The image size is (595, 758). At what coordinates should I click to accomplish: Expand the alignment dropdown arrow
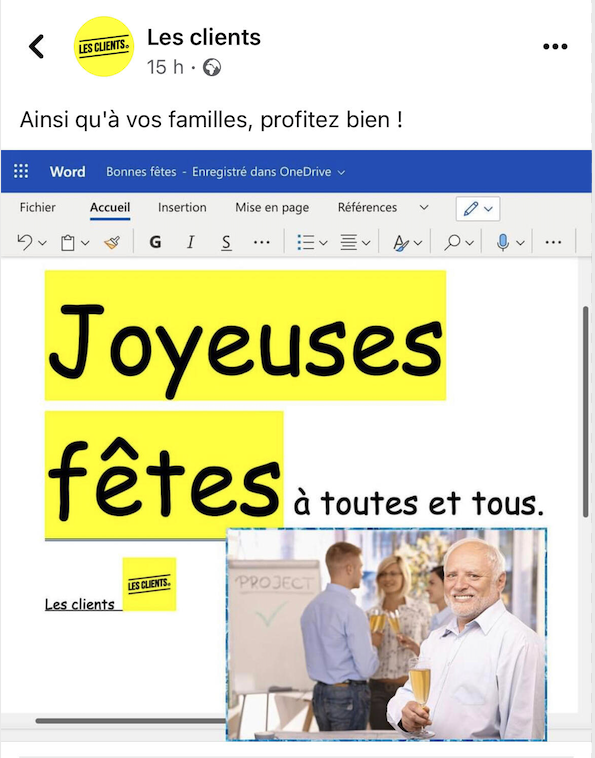tap(366, 243)
